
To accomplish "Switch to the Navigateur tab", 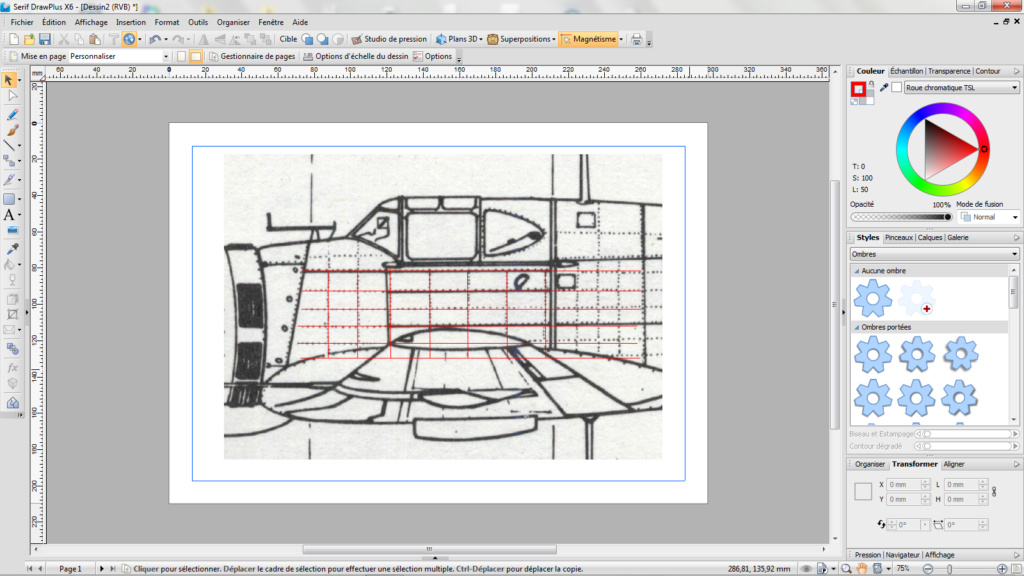I will [902, 555].
